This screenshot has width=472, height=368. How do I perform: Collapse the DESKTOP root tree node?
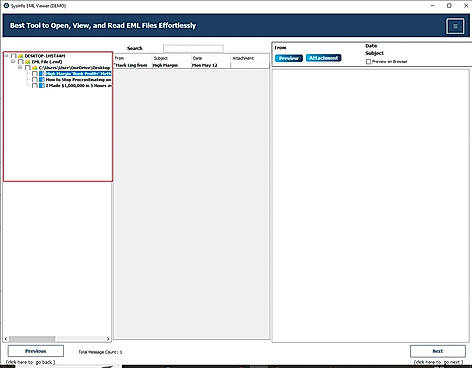7,56
